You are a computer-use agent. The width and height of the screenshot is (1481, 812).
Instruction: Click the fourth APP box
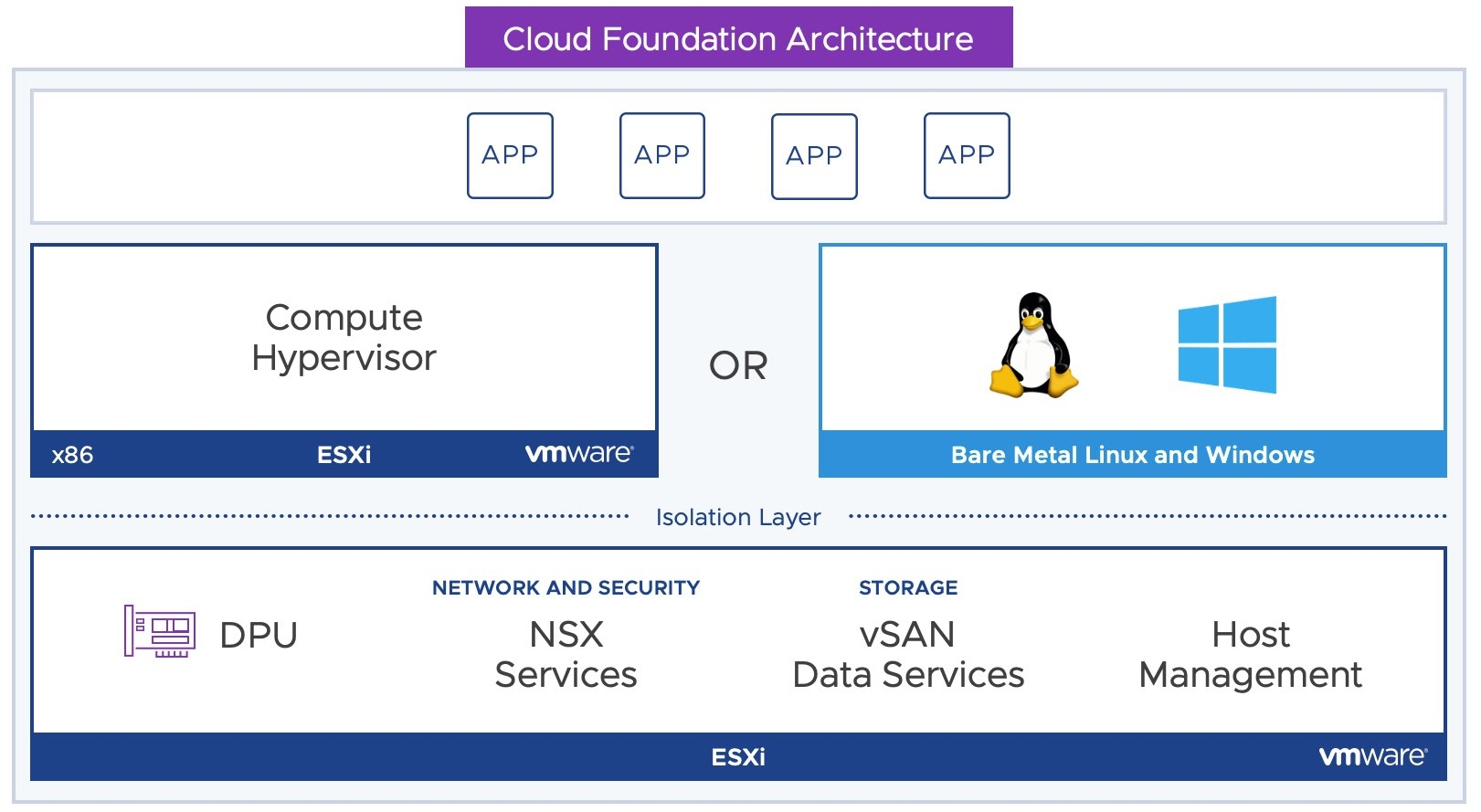coord(967,155)
